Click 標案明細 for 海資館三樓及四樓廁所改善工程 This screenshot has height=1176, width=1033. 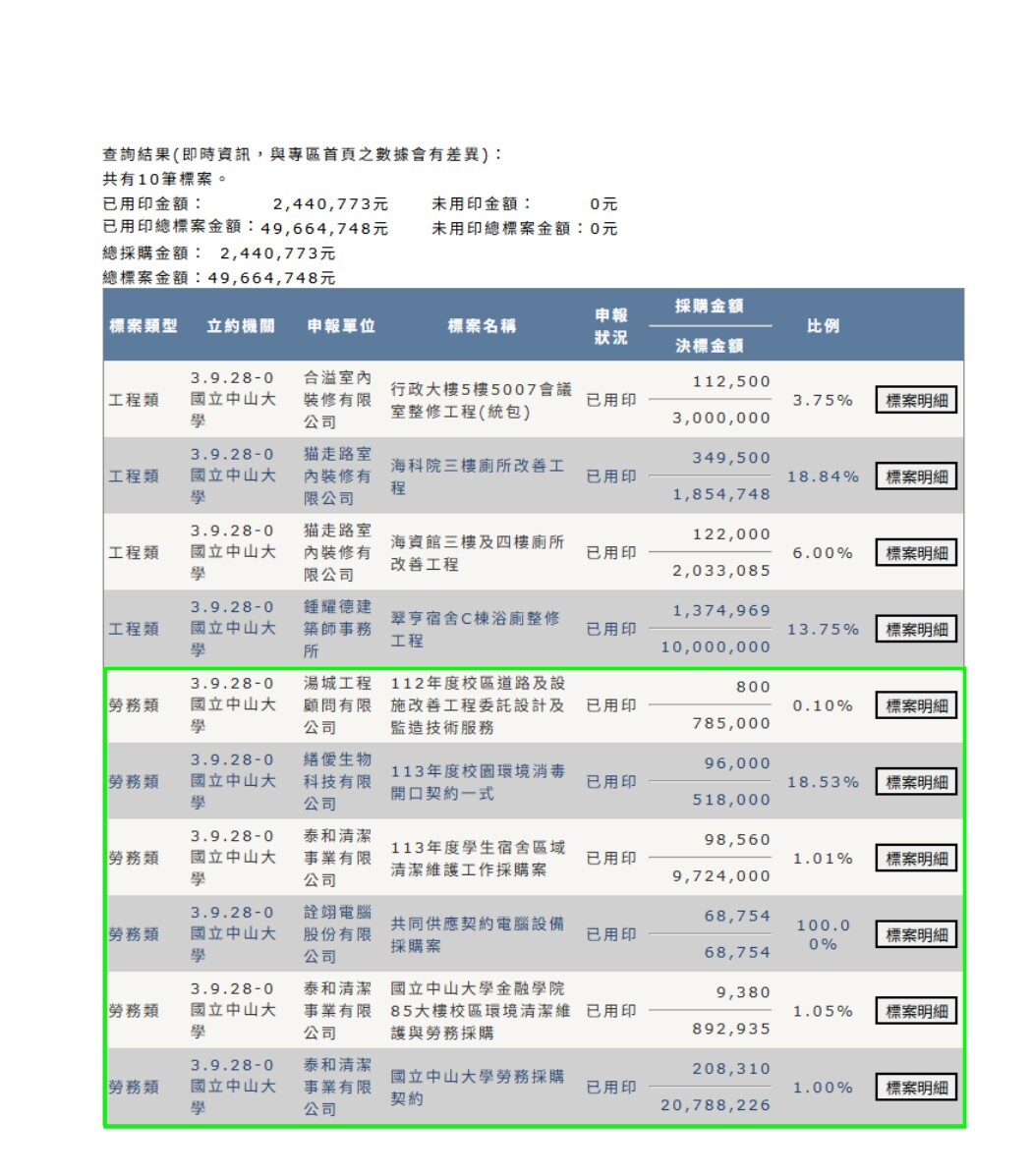[x=916, y=553]
